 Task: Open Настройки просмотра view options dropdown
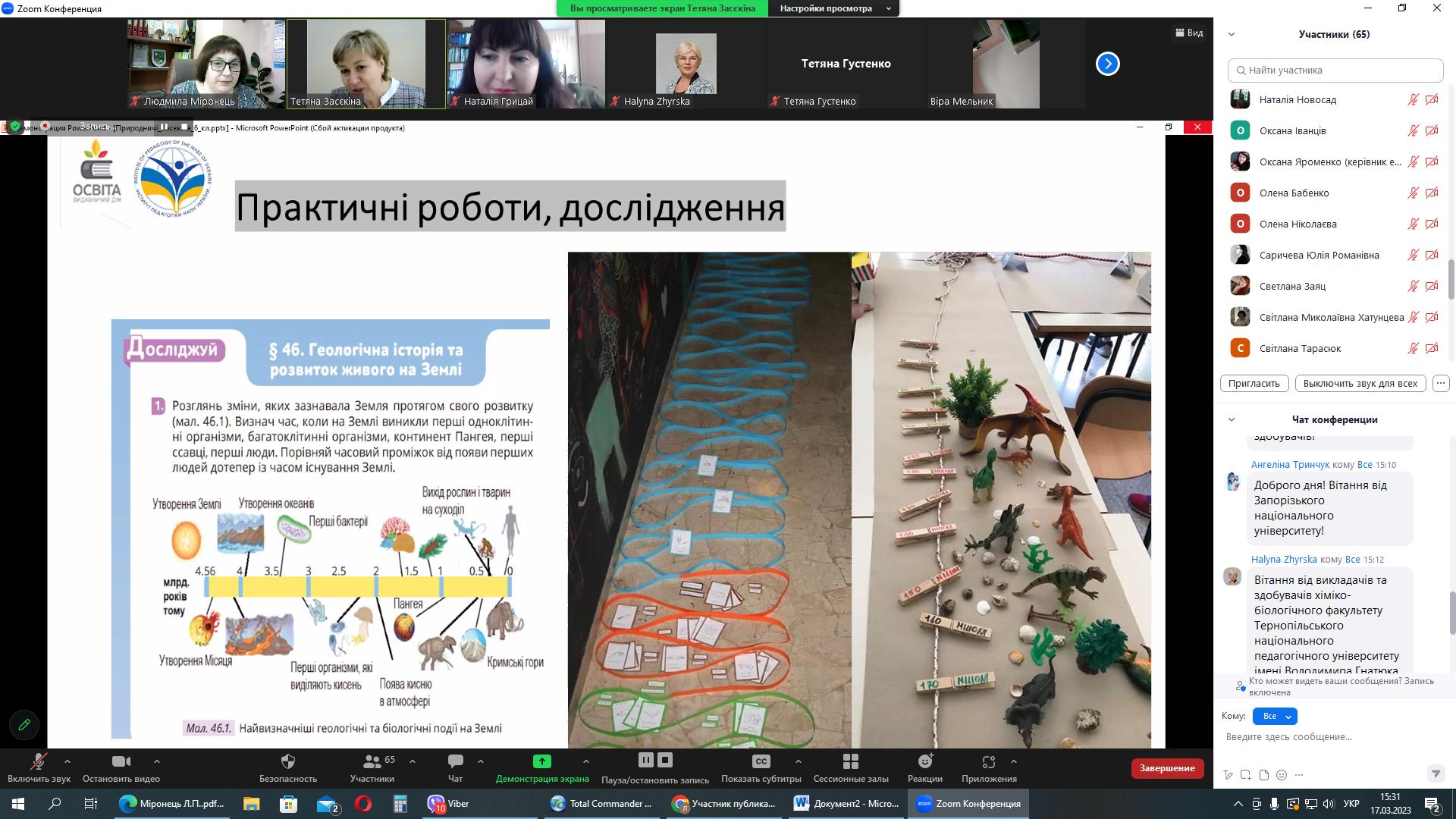point(834,8)
